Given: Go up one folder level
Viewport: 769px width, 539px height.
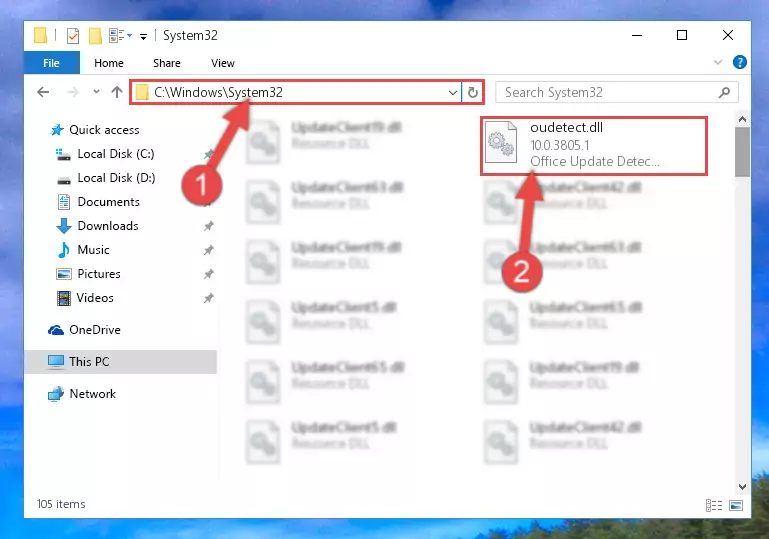Looking at the screenshot, I should pyautogui.click(x=117, y=92).
